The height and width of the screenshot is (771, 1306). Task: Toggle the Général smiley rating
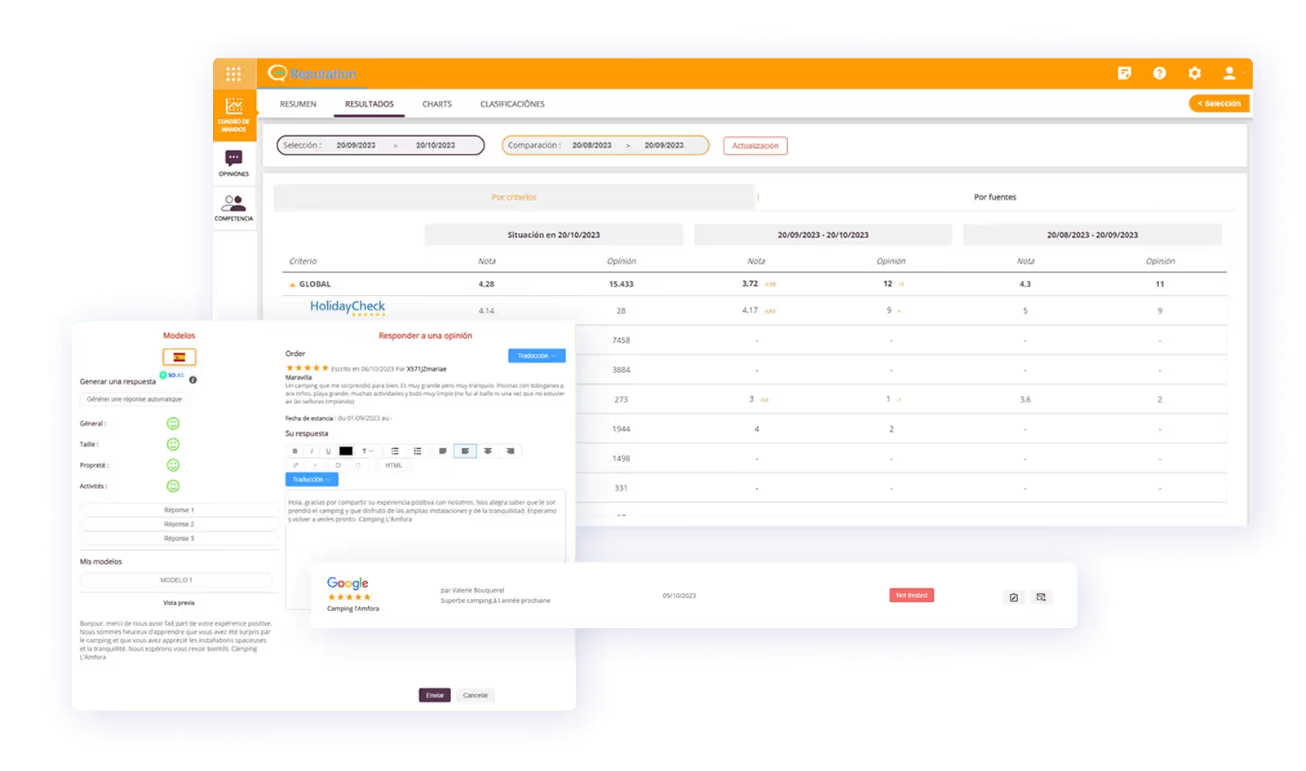pyautogui.click(x=173, y=424)
